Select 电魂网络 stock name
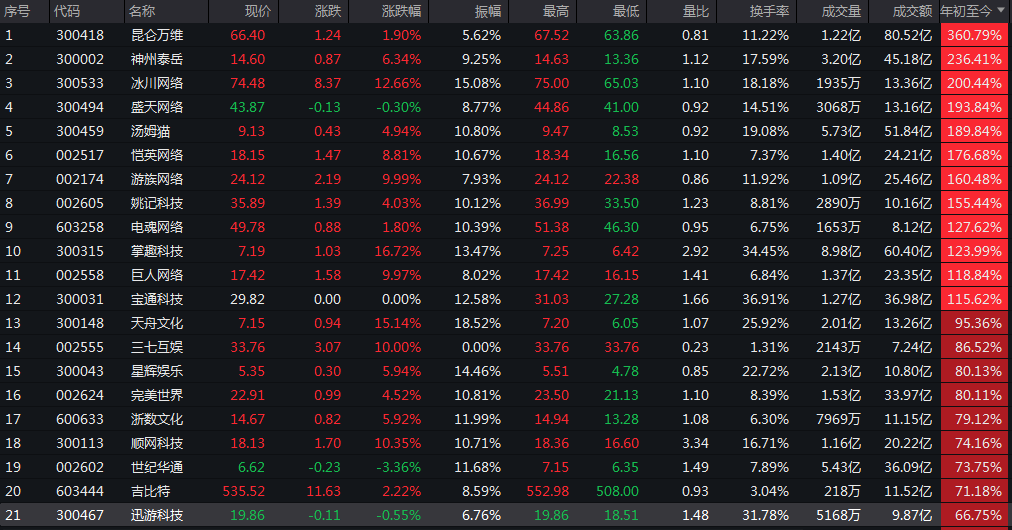 (x=157, y=227)
